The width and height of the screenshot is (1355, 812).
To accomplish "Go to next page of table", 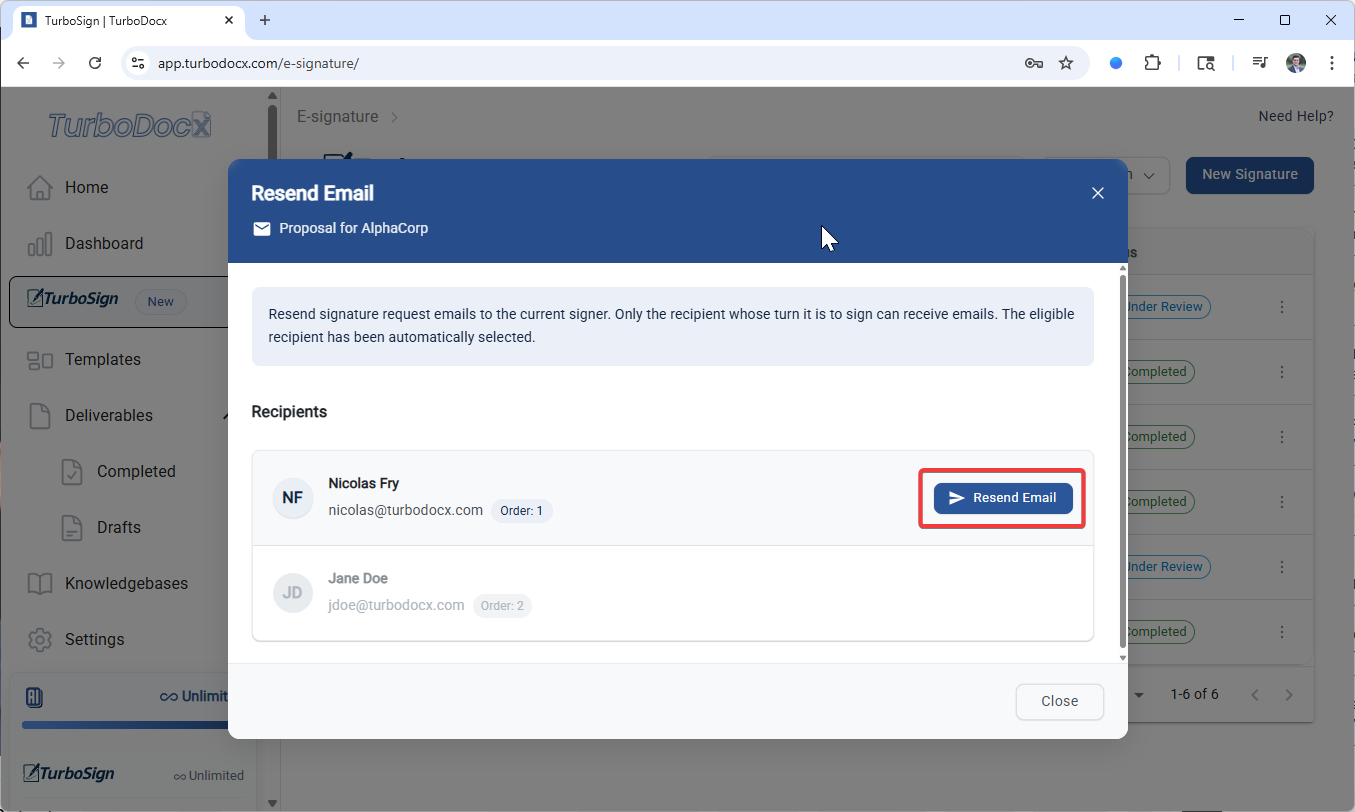I will point(1289,694).
